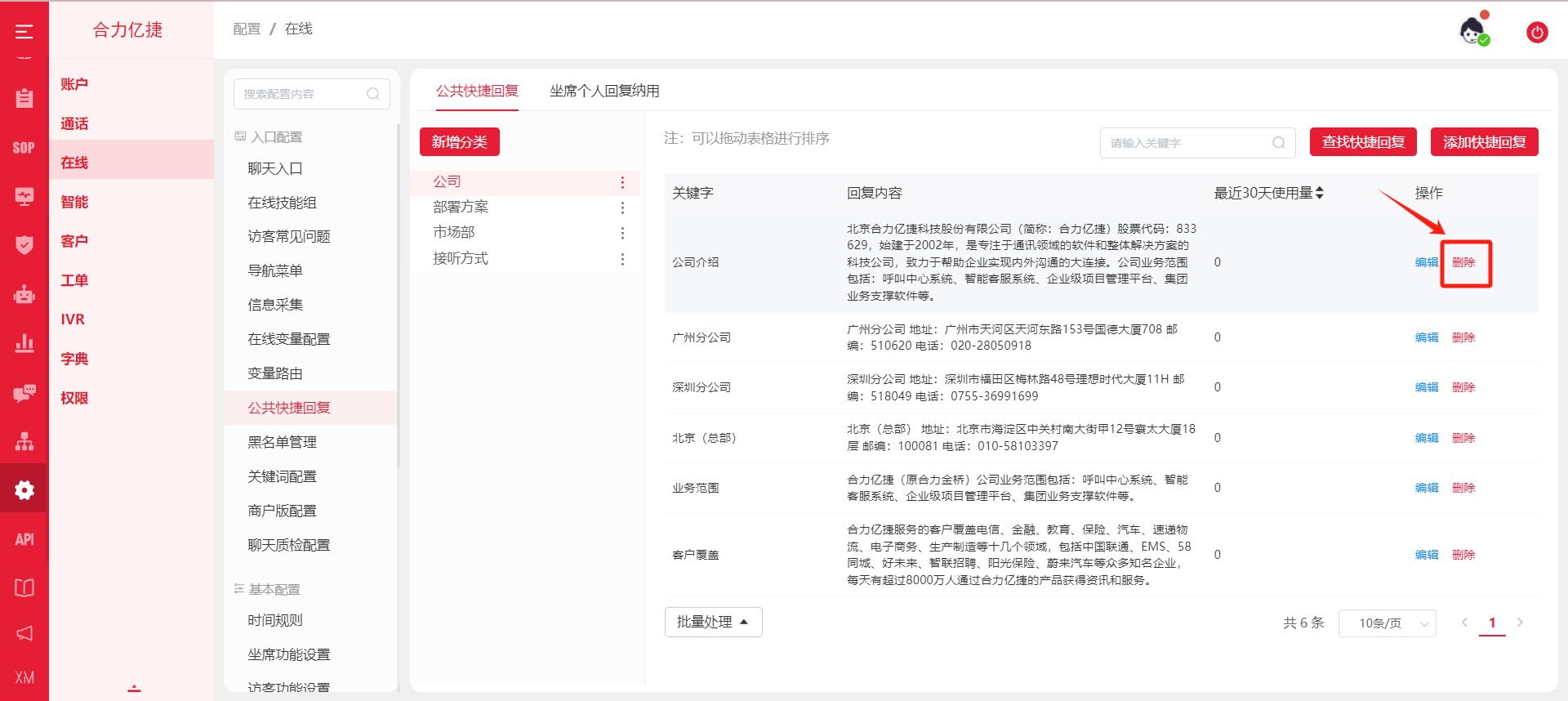Click the 查找快捷回复 button
This screenshot has width=1568, height=701.
(1363, 142)
